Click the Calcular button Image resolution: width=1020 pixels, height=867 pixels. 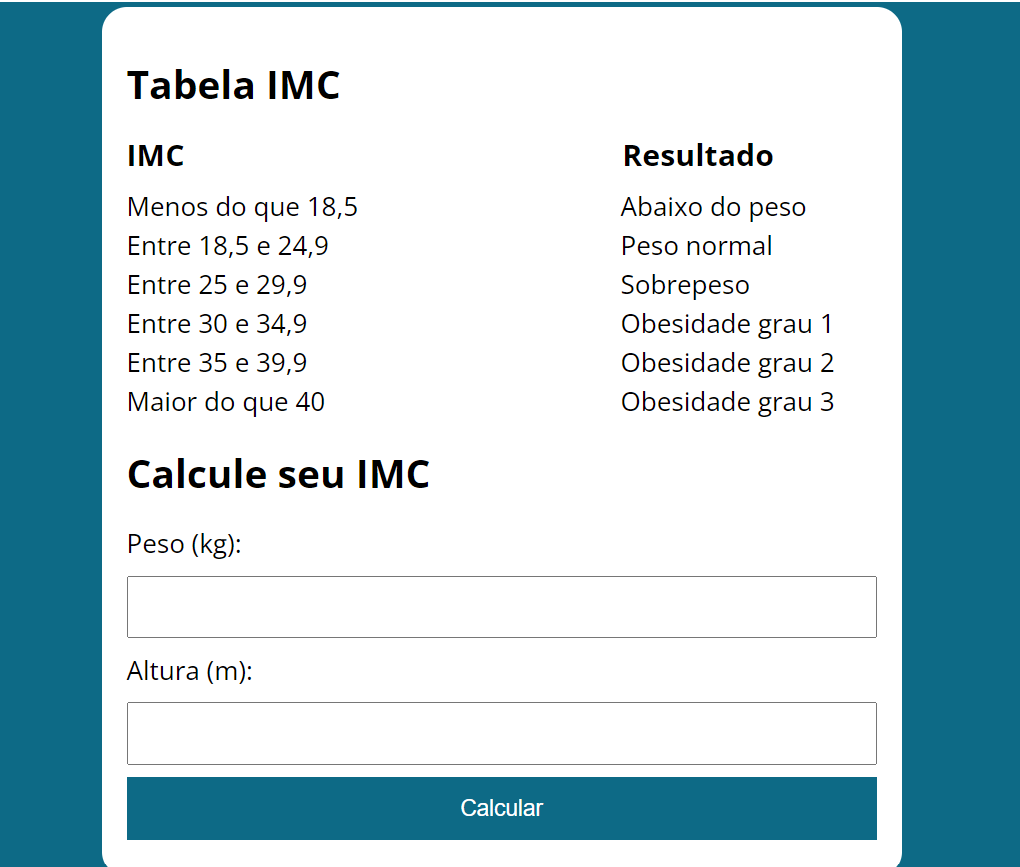tap(501, 808)
